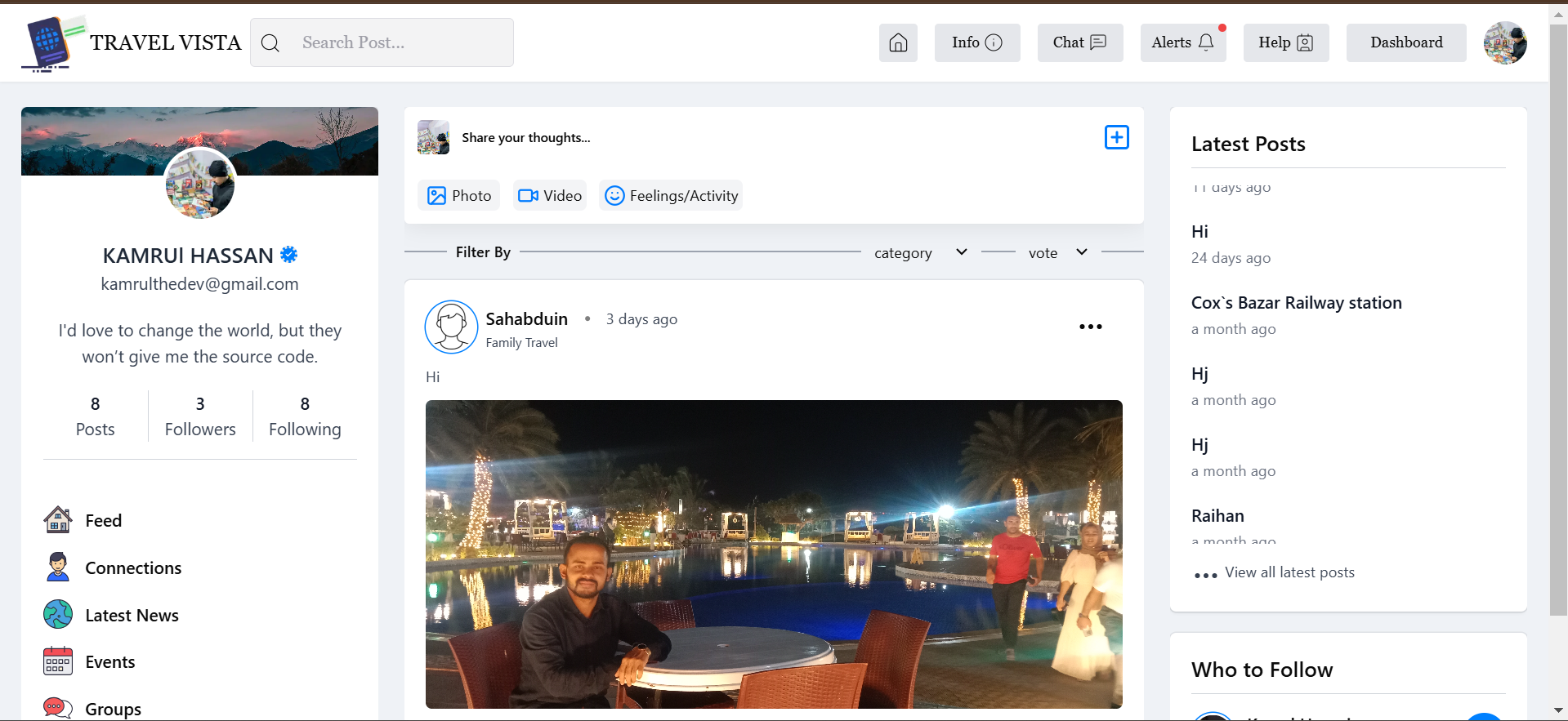Open the Info button
Image resolution: width=1568 pixels, height=721 pixels.
click(x=977, y=42)
